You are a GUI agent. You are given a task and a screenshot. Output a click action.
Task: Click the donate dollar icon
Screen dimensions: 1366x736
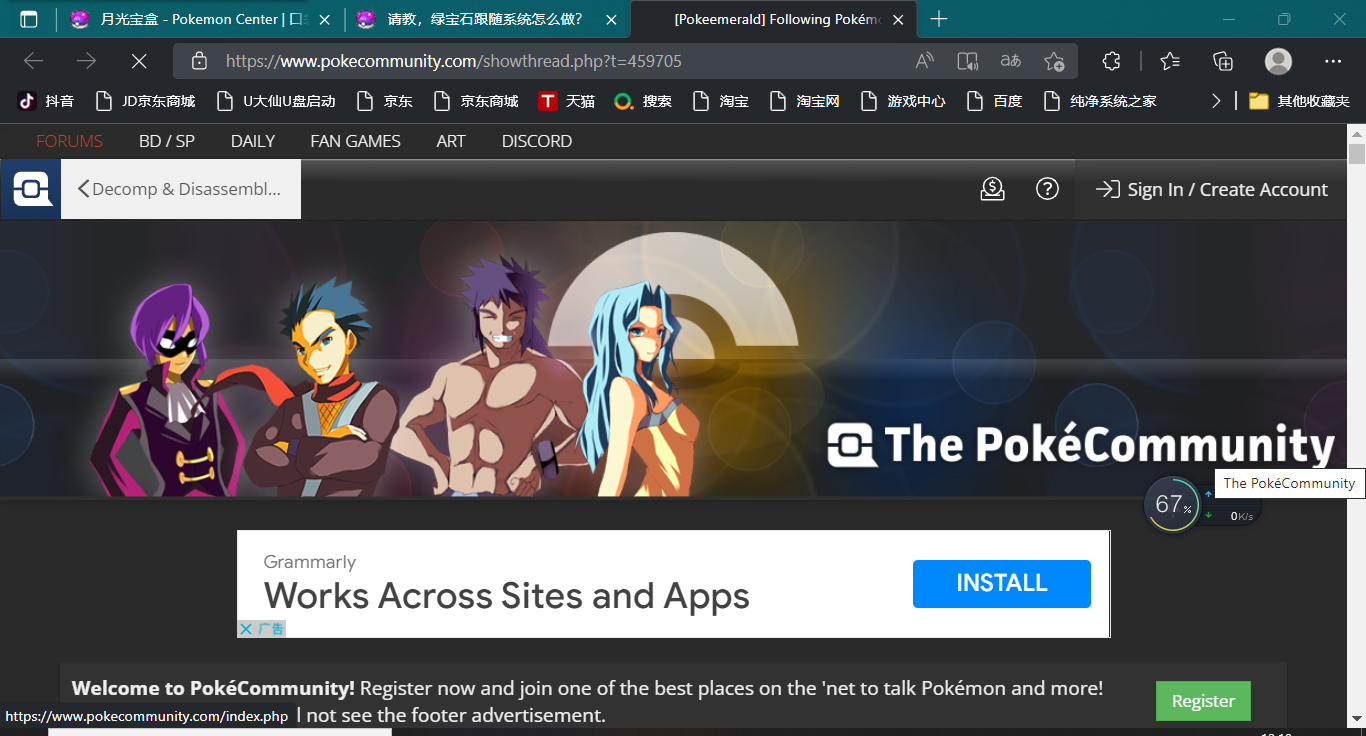click(992, 189)
